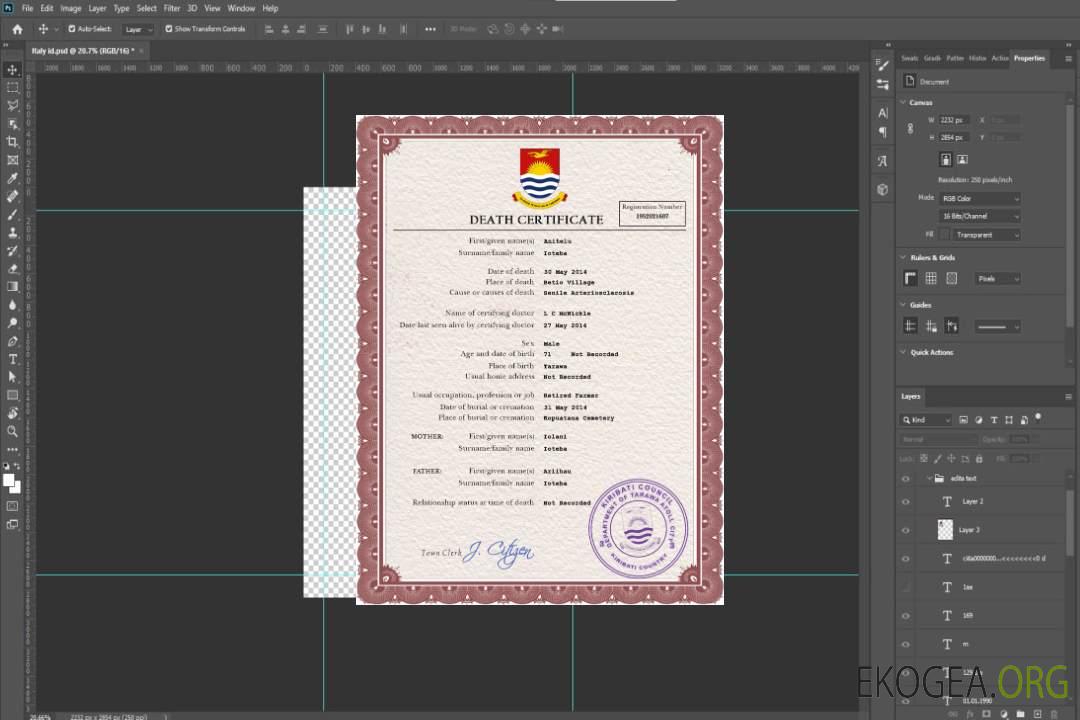
Task: Open the Pixels ruler units dropdown
Action: 997,278
